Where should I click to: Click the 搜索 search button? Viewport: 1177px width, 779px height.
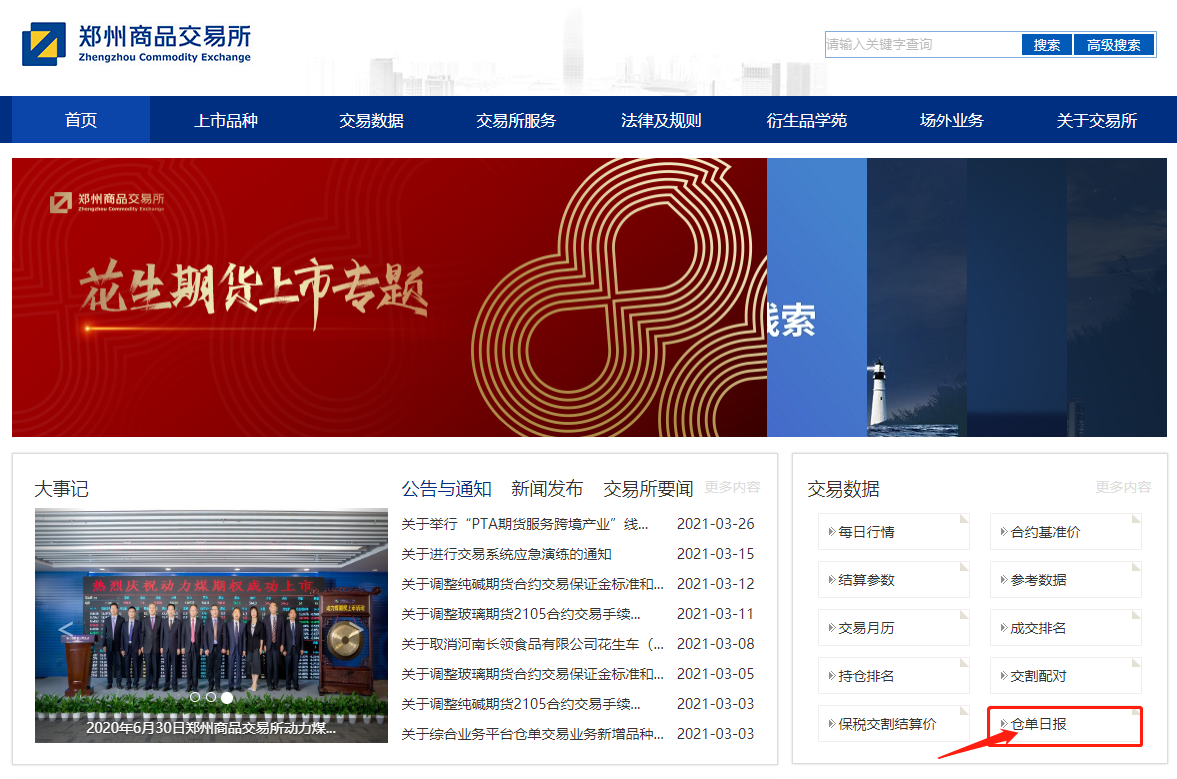point(1046,45)
